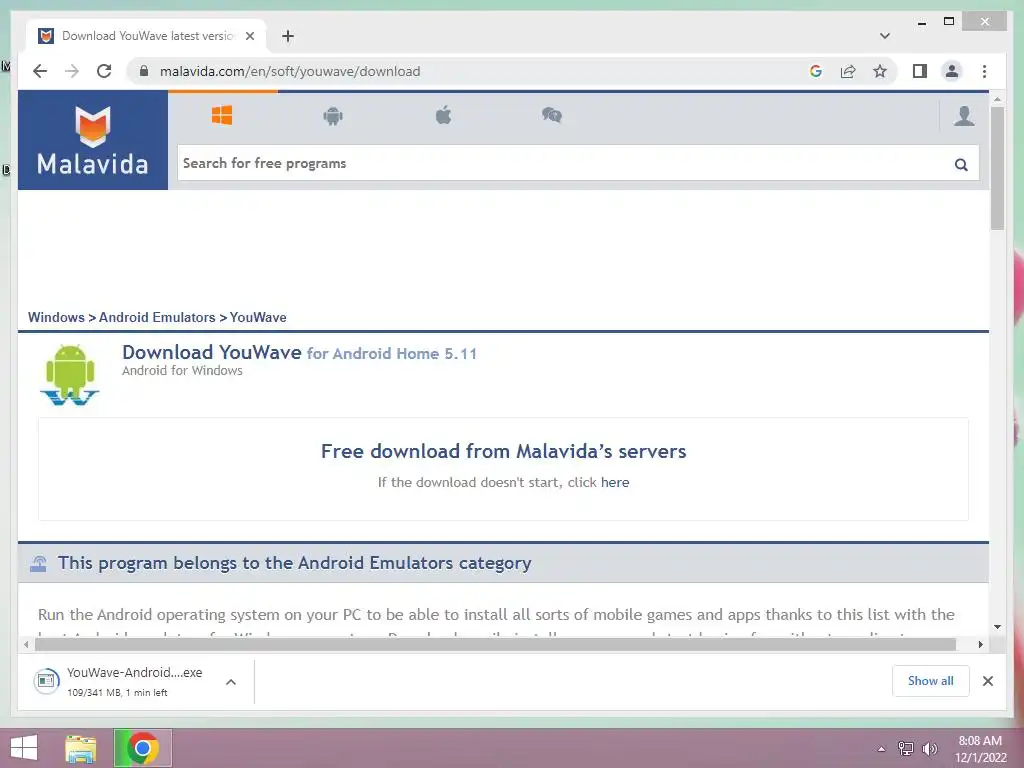The width and height of the screenshot is (1024, 768).
Task: Click 'Free download from Malavida's servers' text
Action: click(504, 451)
